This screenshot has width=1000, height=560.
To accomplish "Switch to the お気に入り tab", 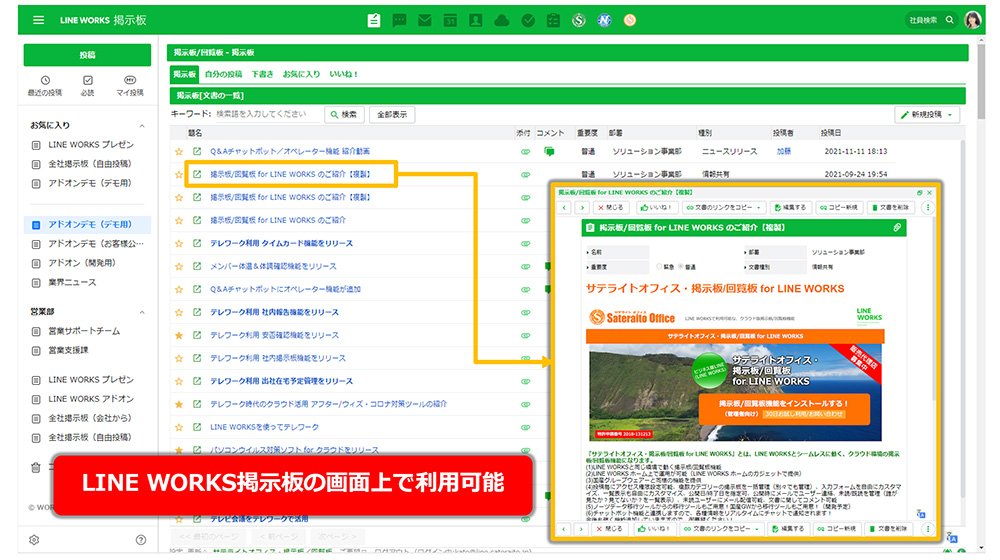I will tap(301, 74).
